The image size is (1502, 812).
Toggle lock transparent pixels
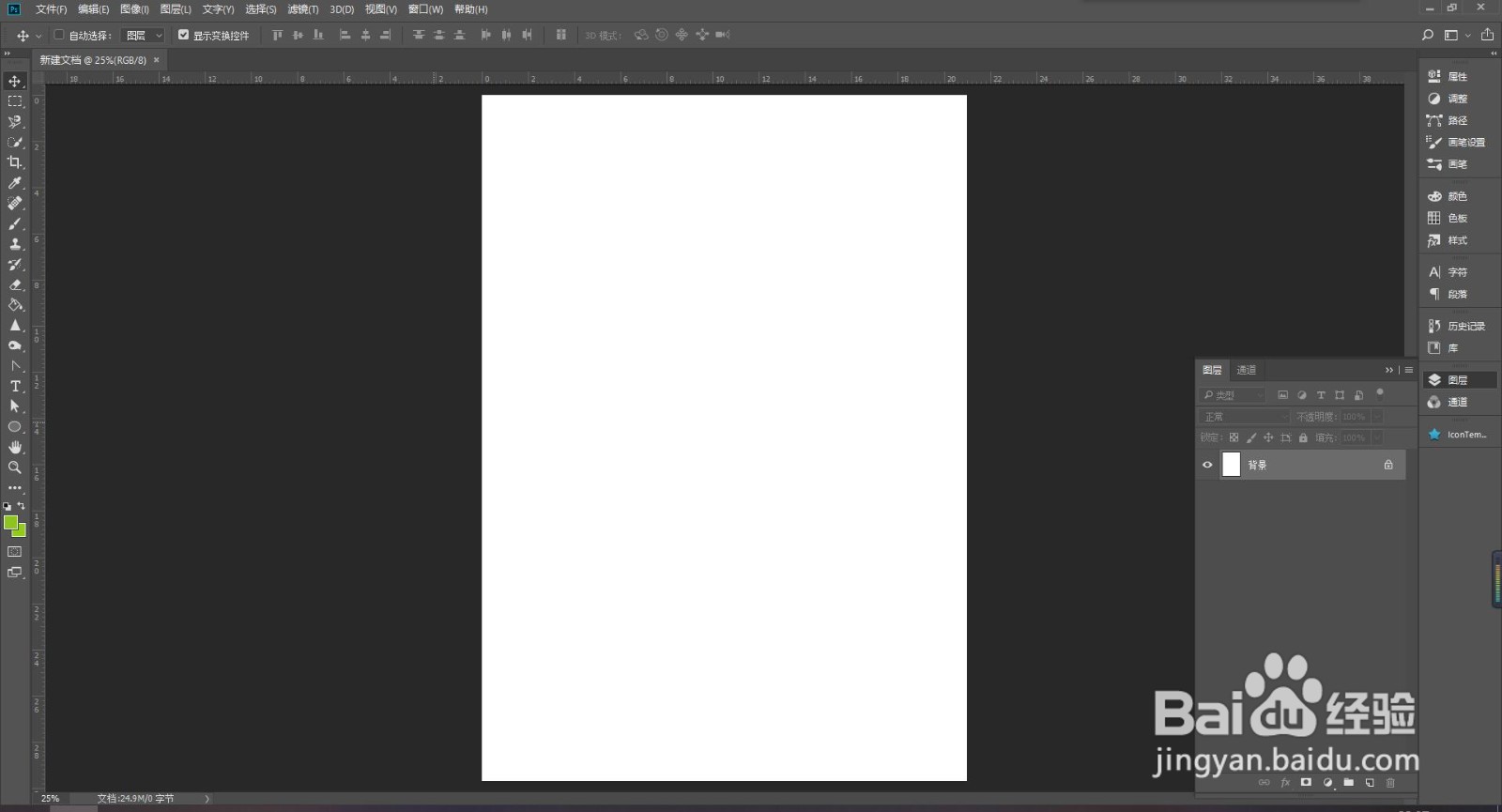pyautogui.click(x=1234, y=437)
